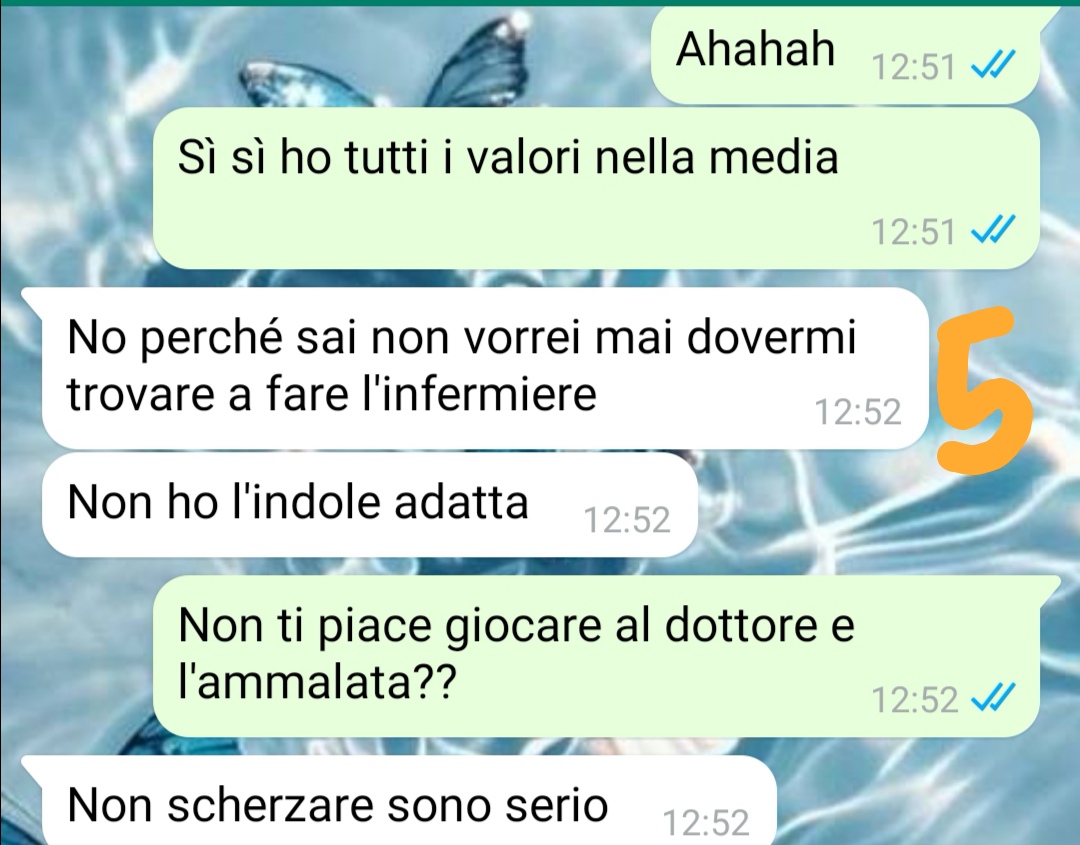
Task: Click 12:52 timestamp on 'indole adatta' message
Action: coord(627,520)
